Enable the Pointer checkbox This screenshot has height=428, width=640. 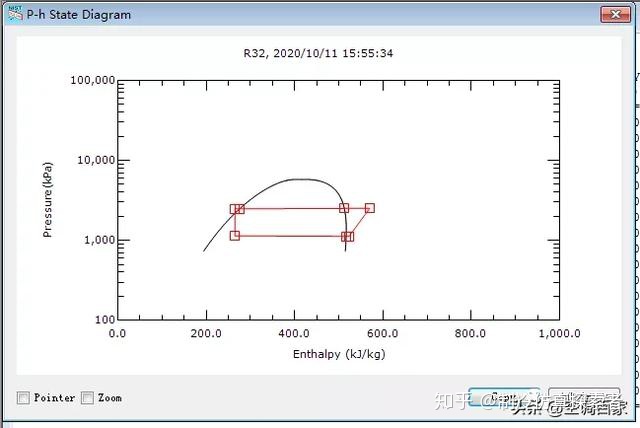23,397
